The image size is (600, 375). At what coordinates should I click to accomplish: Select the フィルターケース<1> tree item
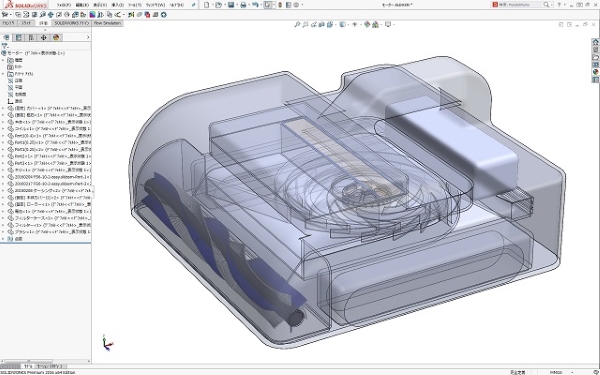(49, 218)
